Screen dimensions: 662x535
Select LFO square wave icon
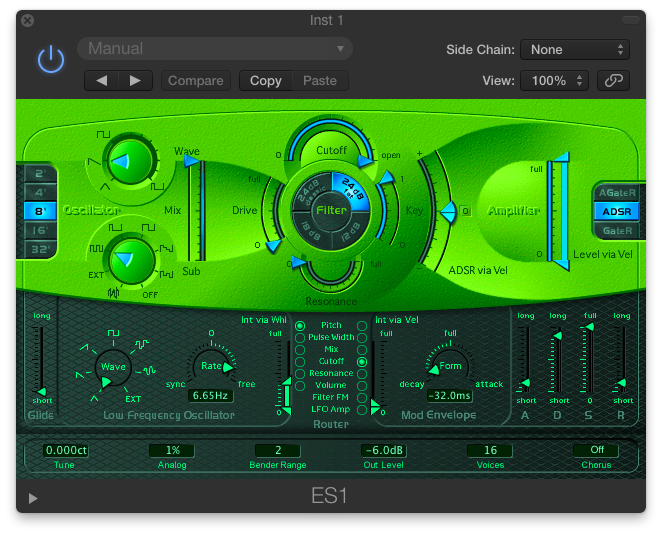coord(113,333)
